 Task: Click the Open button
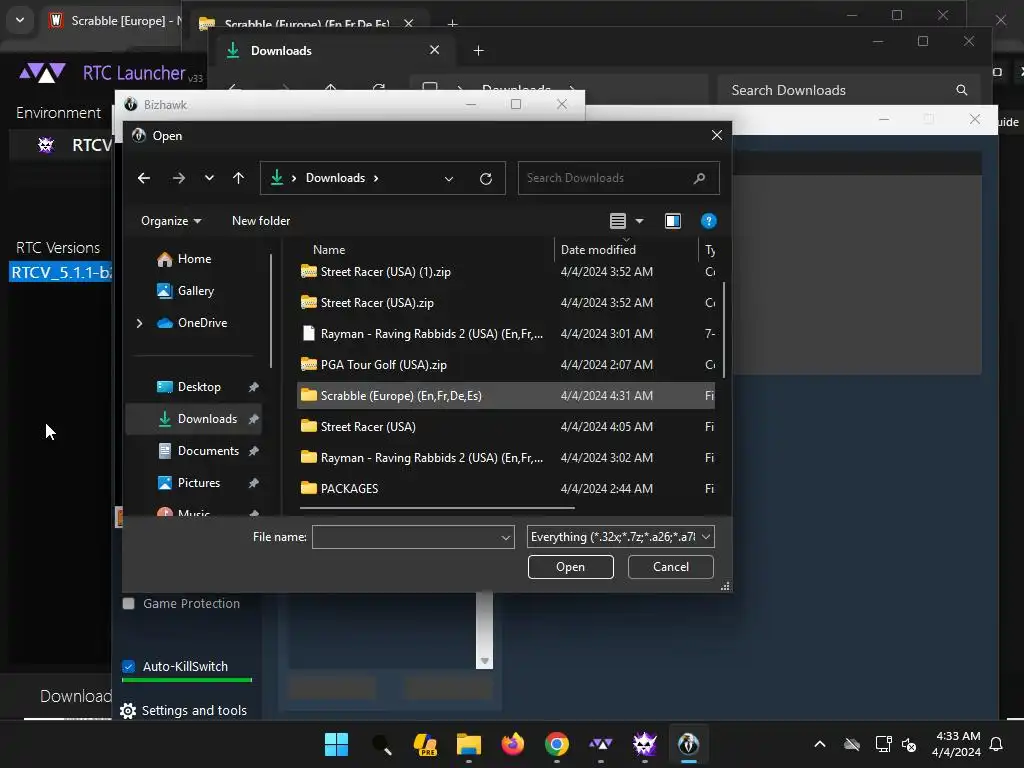point(571,567)
